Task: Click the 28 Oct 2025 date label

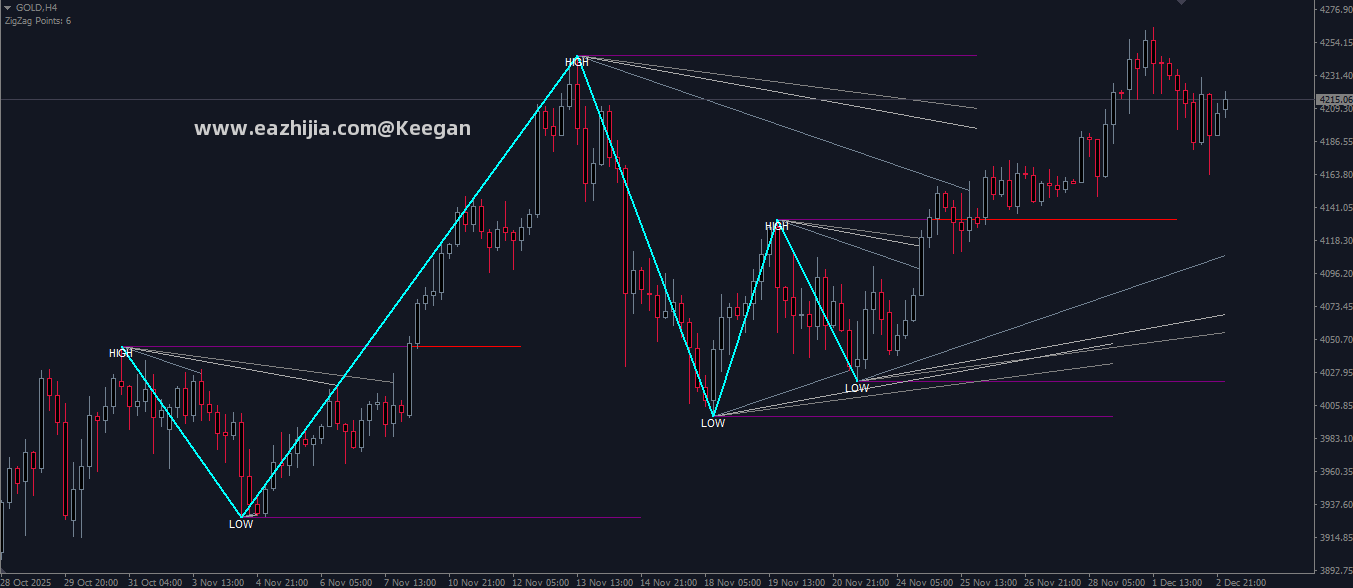Action: [x=26, y=582]
